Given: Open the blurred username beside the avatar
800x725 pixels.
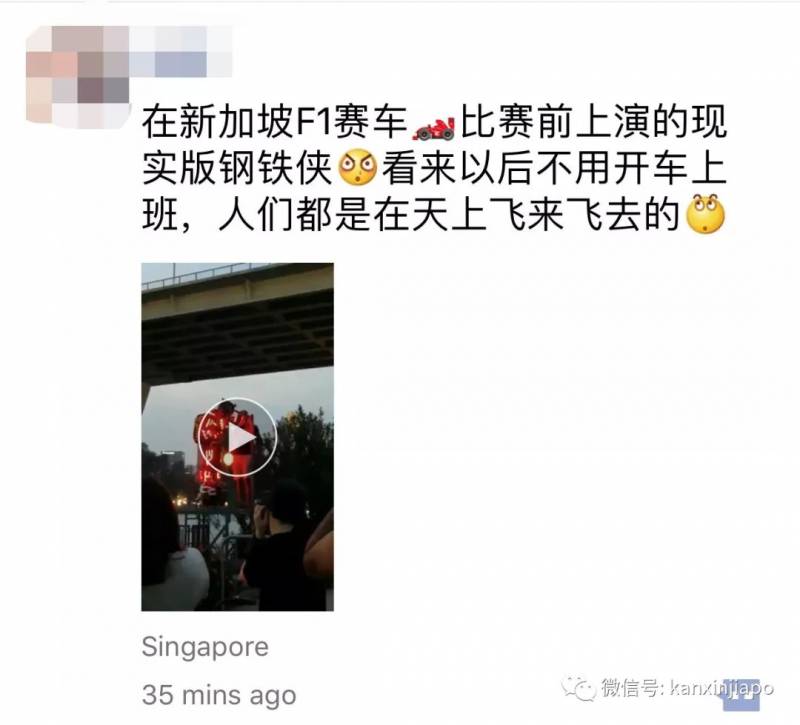Looking at the screenshot, I should pyautogui.click(x=181, y=51).
